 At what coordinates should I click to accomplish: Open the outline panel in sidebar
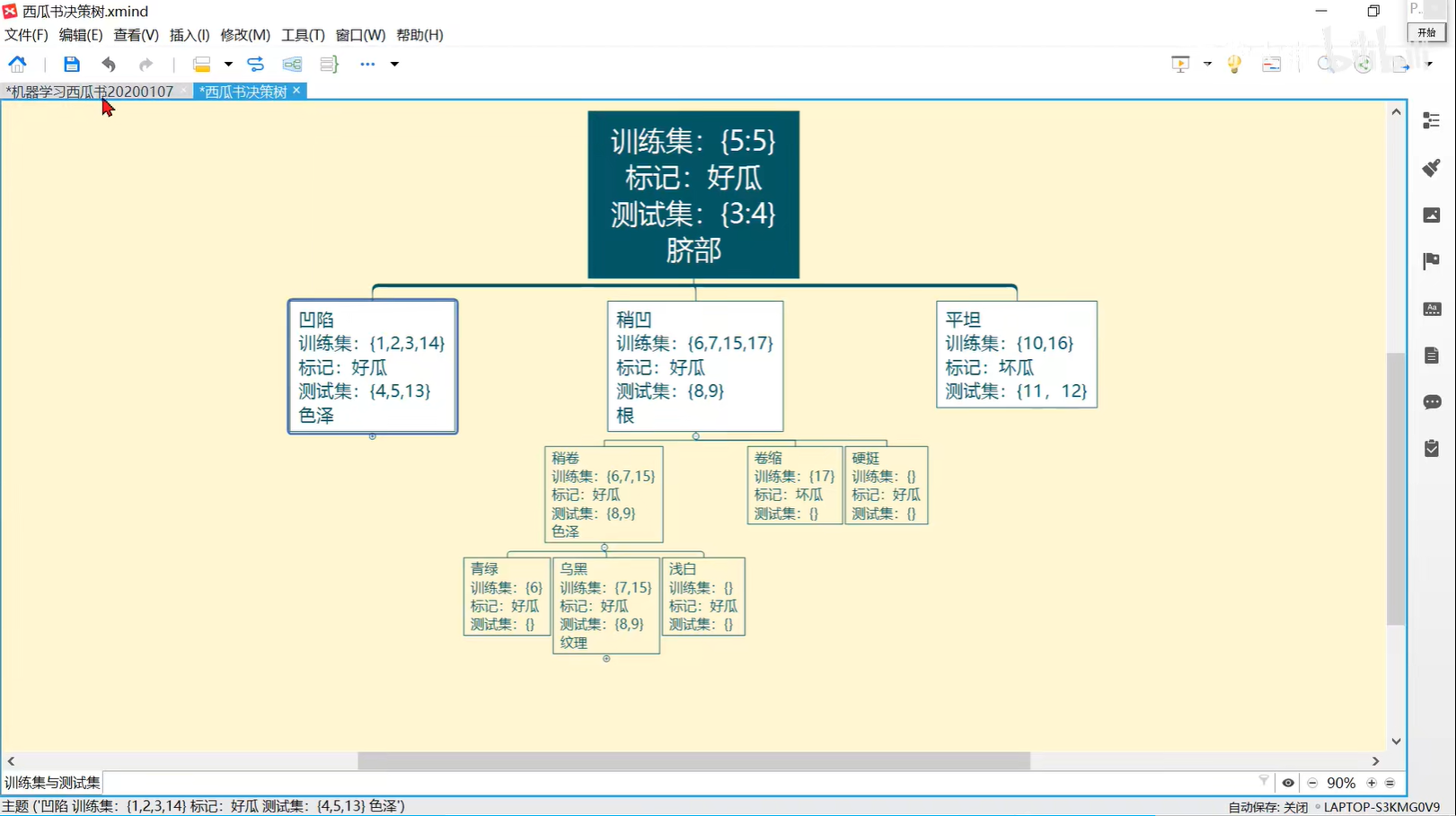point(1432,120)
